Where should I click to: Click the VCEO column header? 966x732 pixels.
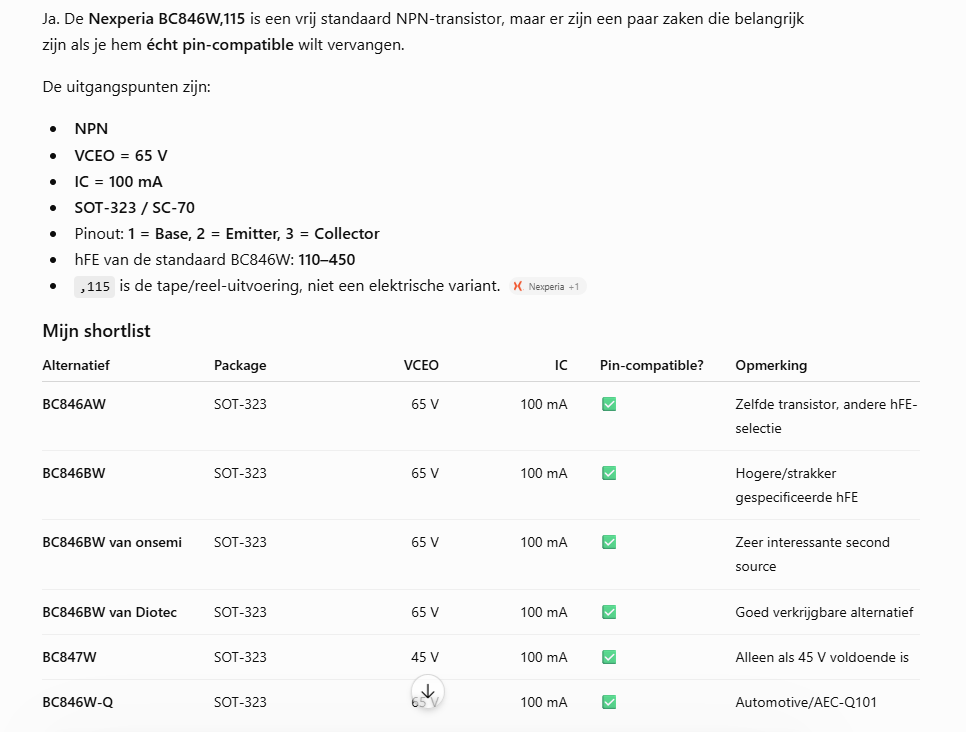pos(421,365)
